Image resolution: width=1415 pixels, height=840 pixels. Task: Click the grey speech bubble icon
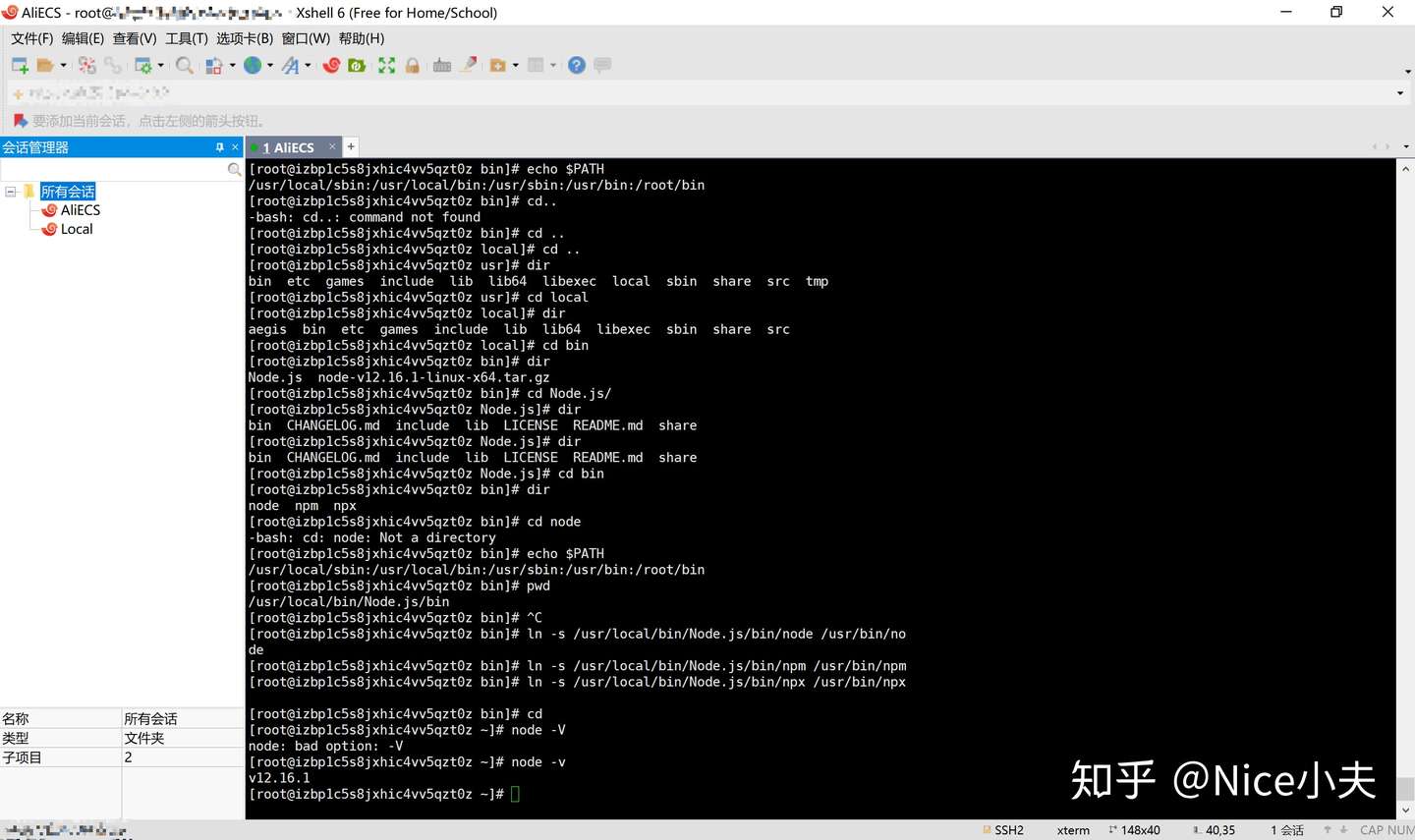click(602, 66)
